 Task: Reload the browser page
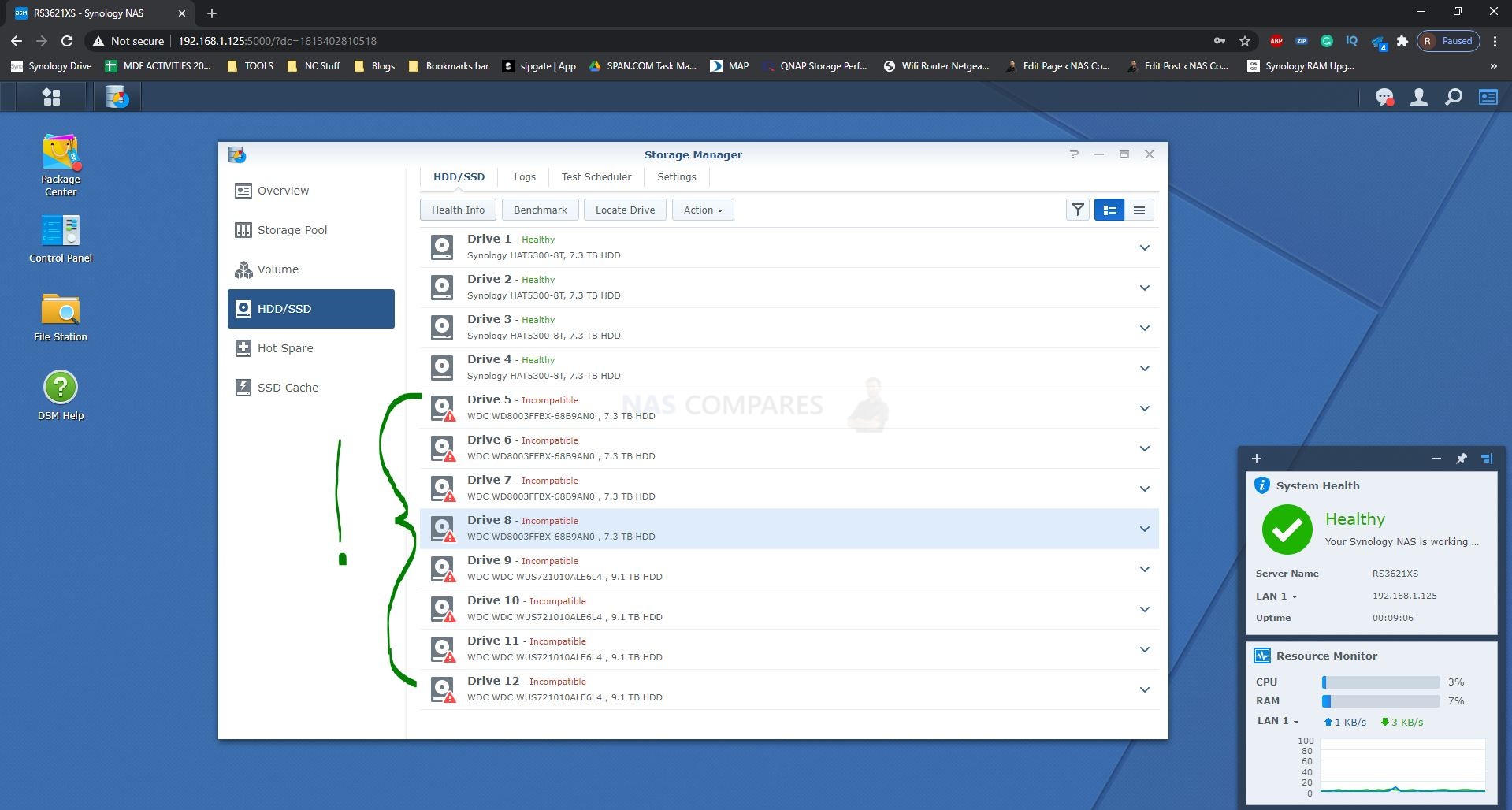tap(67, 41)
